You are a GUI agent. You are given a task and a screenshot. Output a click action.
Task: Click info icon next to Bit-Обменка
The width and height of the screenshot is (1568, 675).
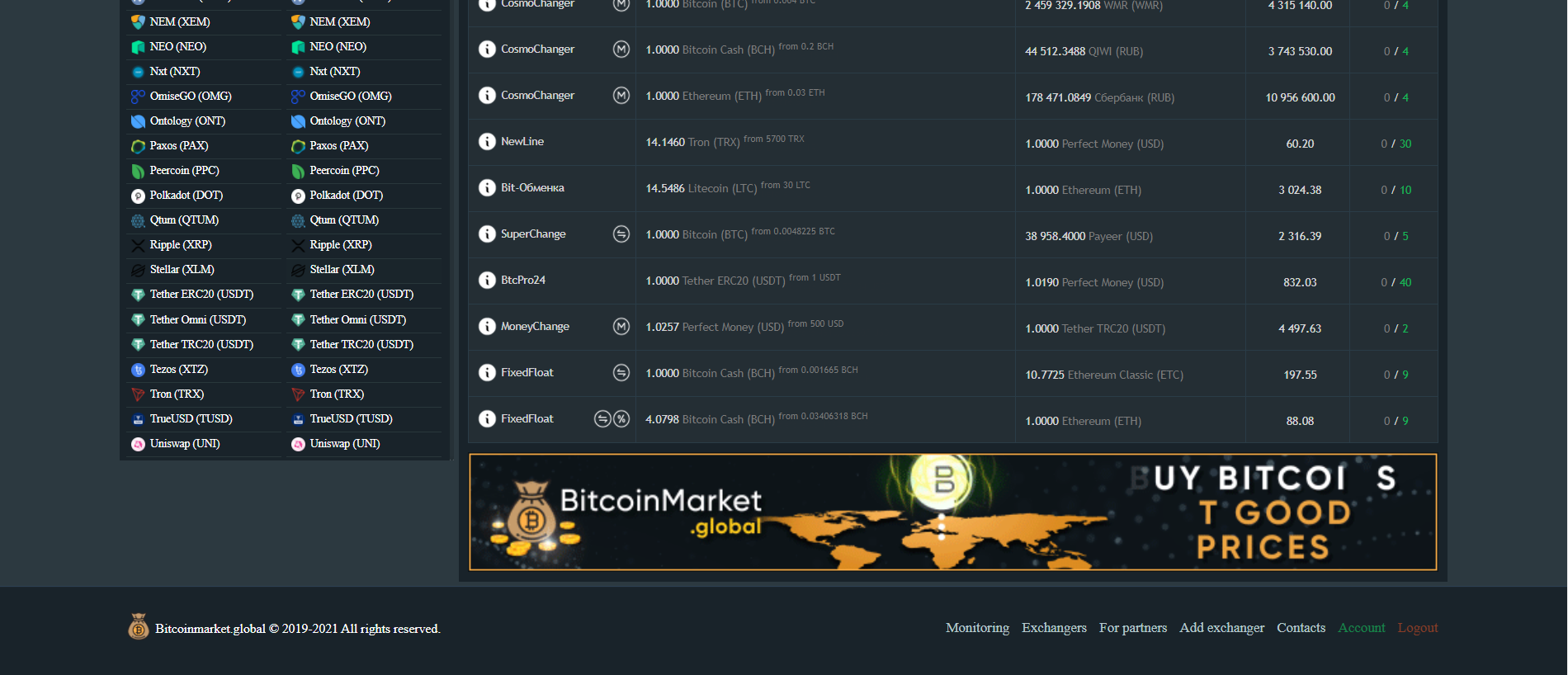click(487, 188)
